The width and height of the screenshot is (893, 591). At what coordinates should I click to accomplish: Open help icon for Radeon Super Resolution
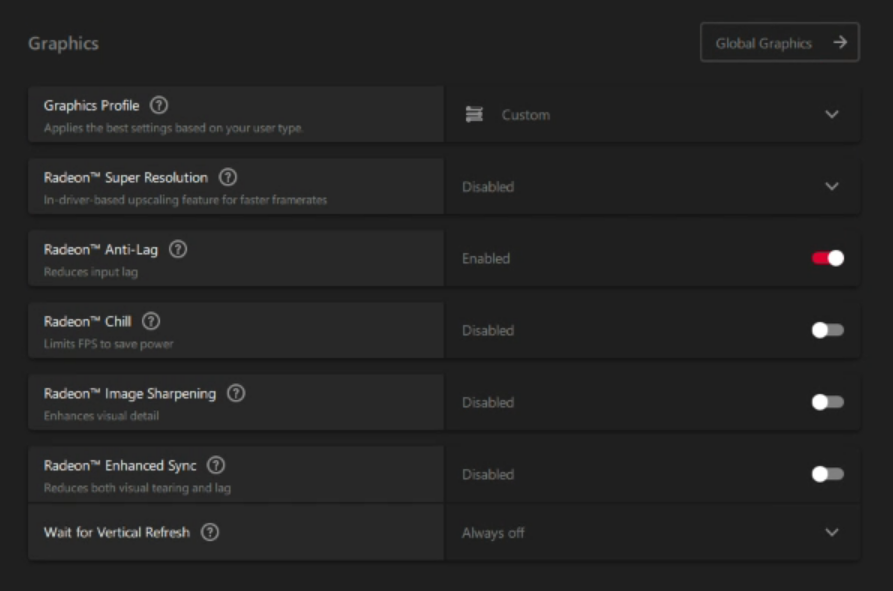tap(228, 177)
